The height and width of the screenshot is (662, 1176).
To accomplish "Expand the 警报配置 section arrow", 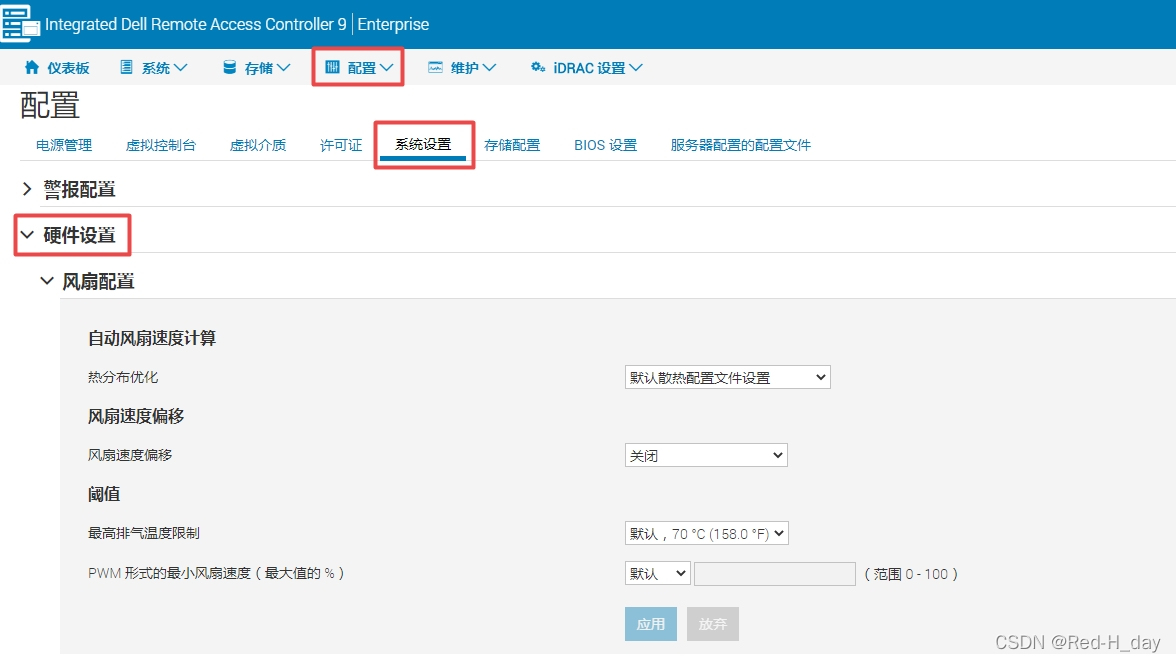I will (x=27, y=189).
